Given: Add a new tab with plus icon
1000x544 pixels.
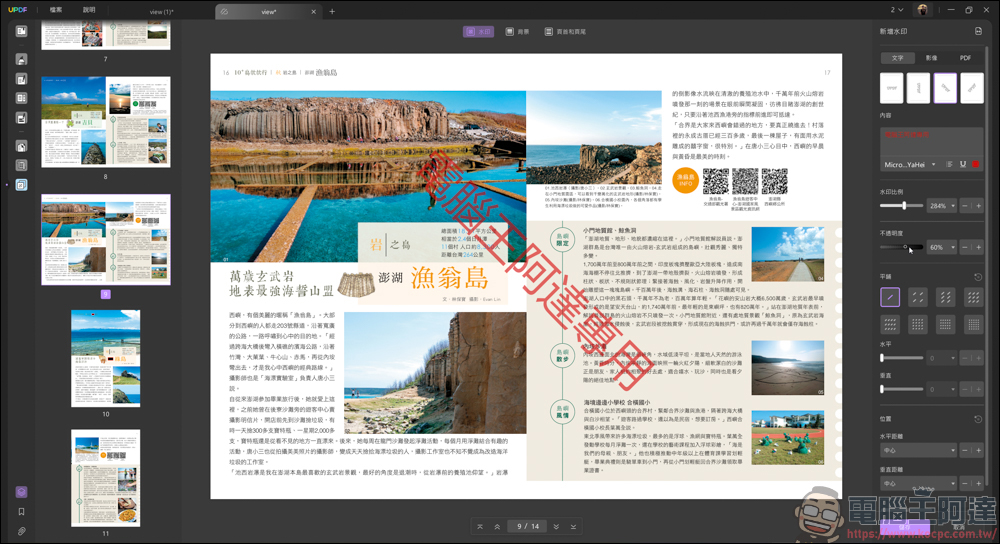Looking at the screenshot, I should point(332,11).
